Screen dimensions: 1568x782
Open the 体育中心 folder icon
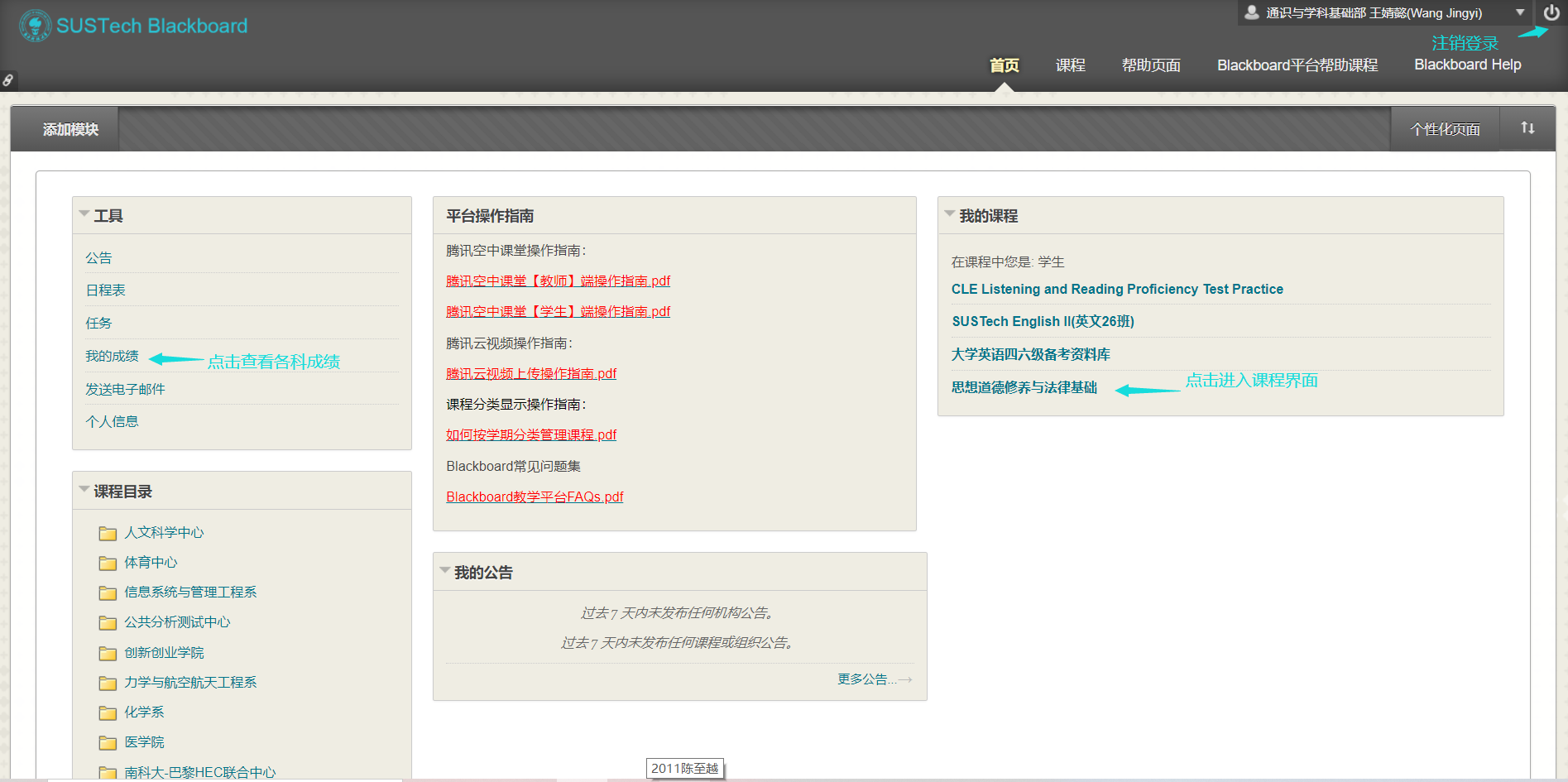point(108,564)
